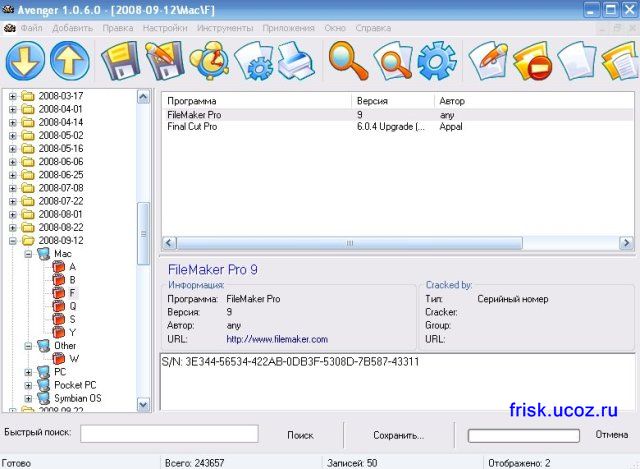Open the Справка menu
Screen dimensions: 640x469
click(x=373, y=28)
